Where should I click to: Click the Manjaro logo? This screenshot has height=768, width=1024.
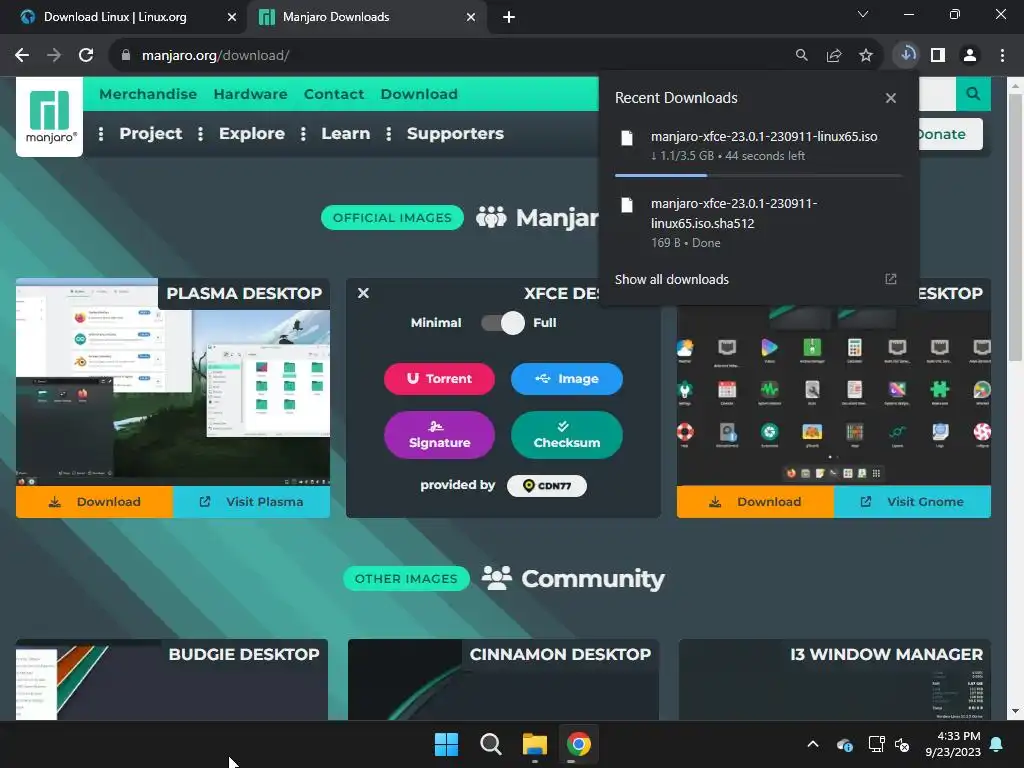pos(50,117)
